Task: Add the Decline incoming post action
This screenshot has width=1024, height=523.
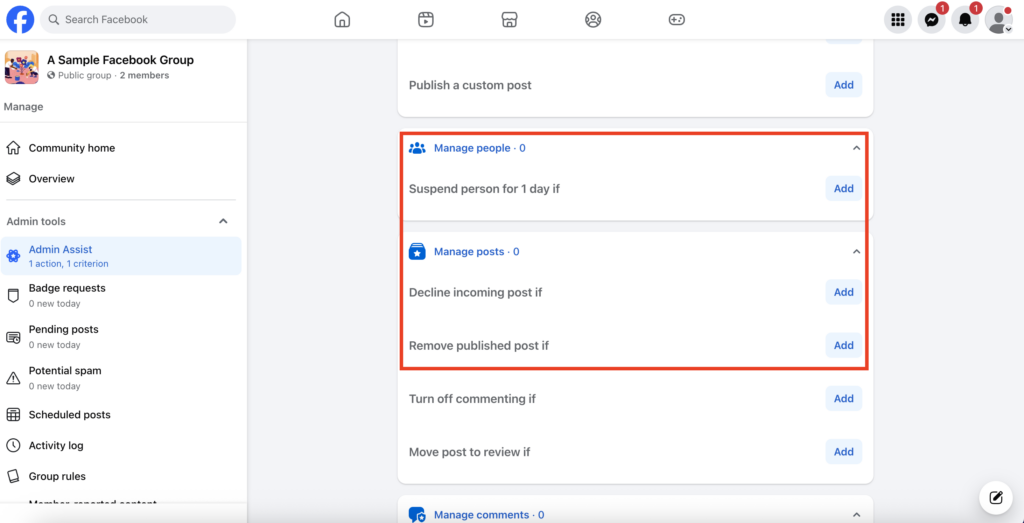Action: click(x=843, y=293)
